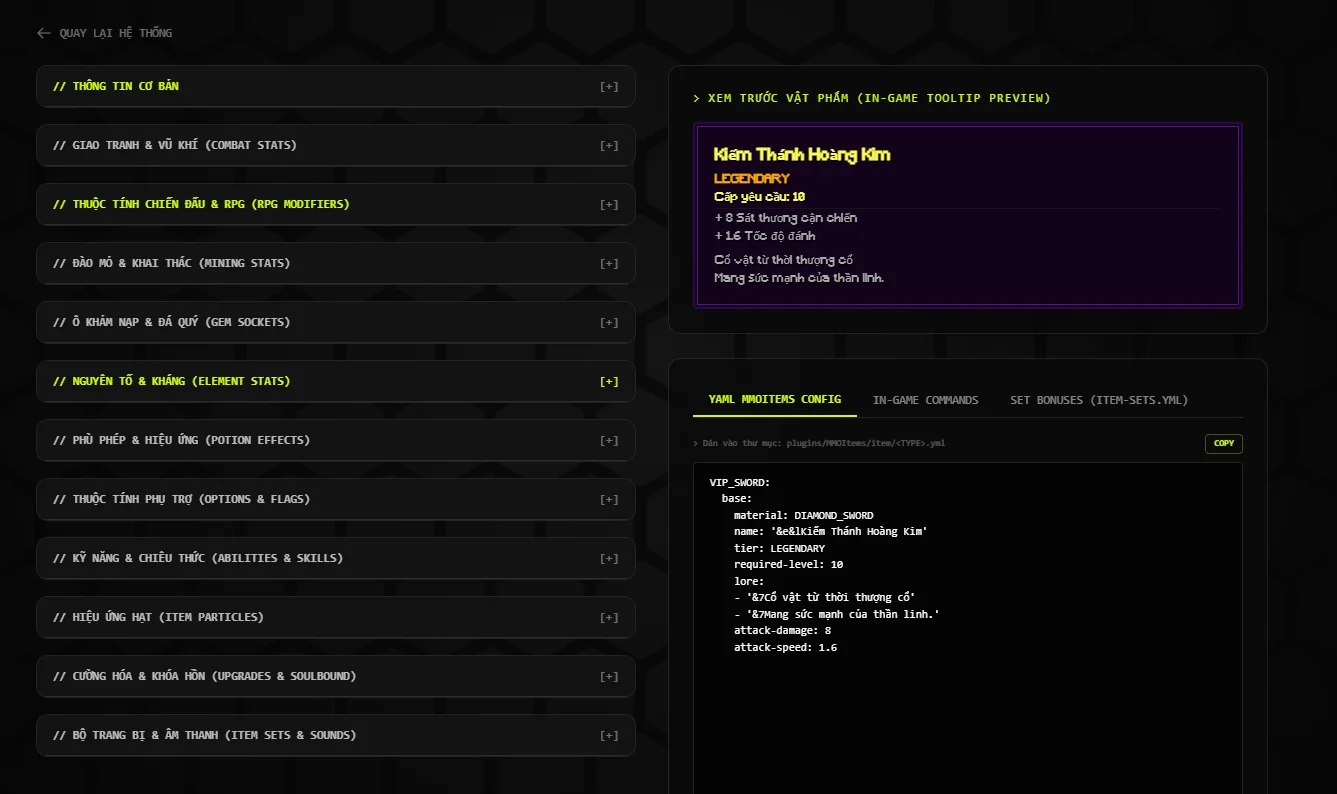1337x794 pixels.
Task: Click the back arrow icon beside Quay lại hệ thống
Action: click(44, 33)
